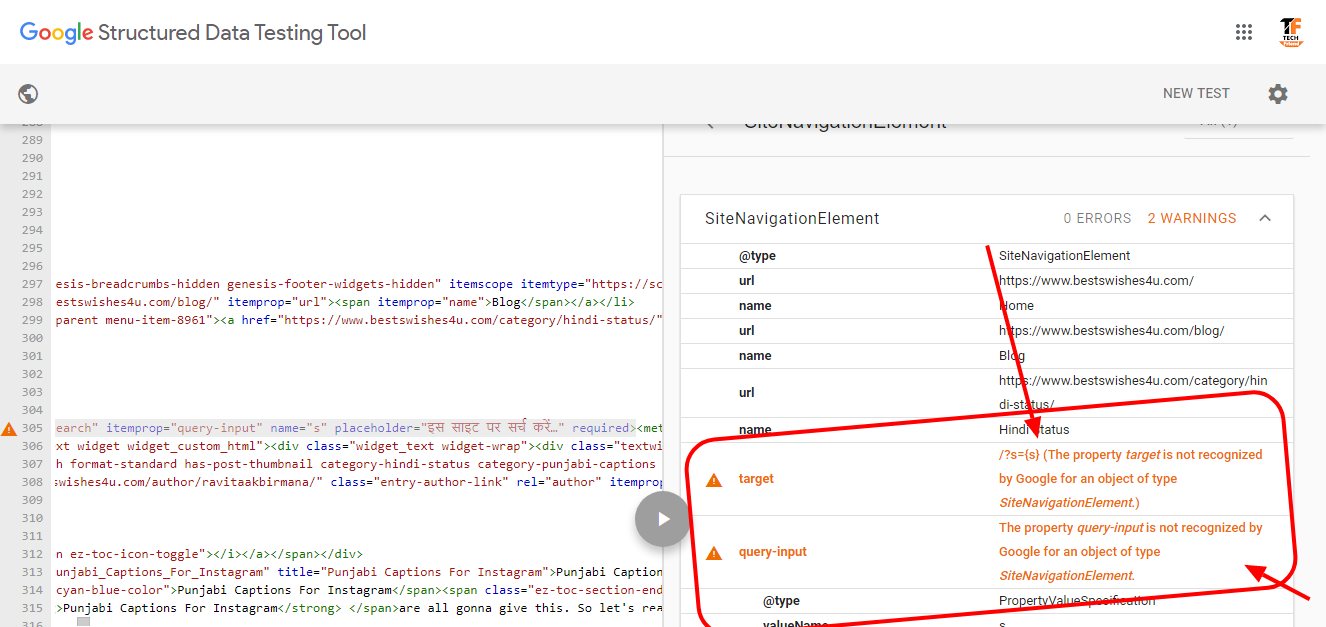
Task: Select the 'query-input' property label
Action: pos(773,552)
